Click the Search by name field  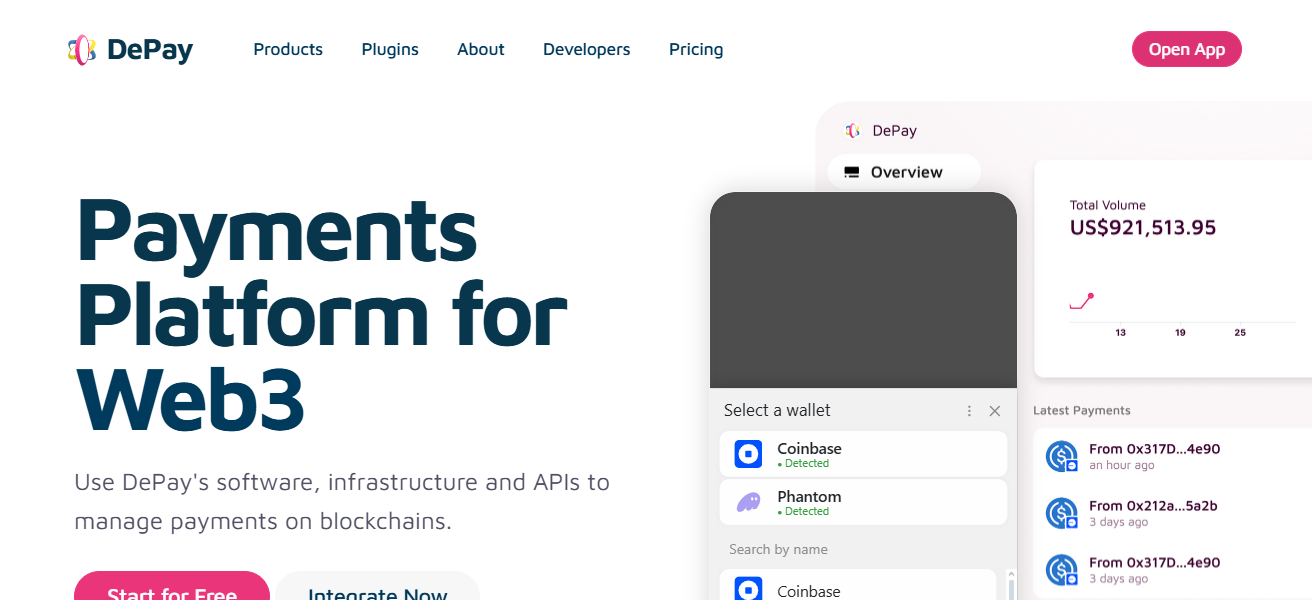(862, 549)
